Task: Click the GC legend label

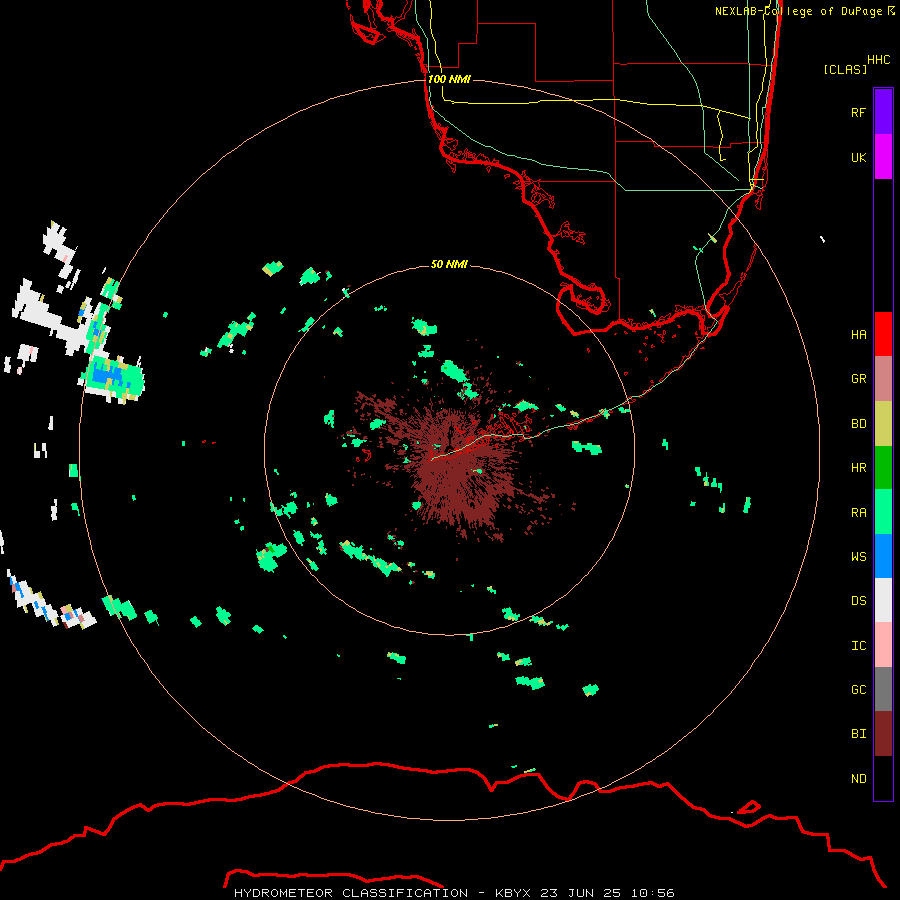Action: click(858, 689)
